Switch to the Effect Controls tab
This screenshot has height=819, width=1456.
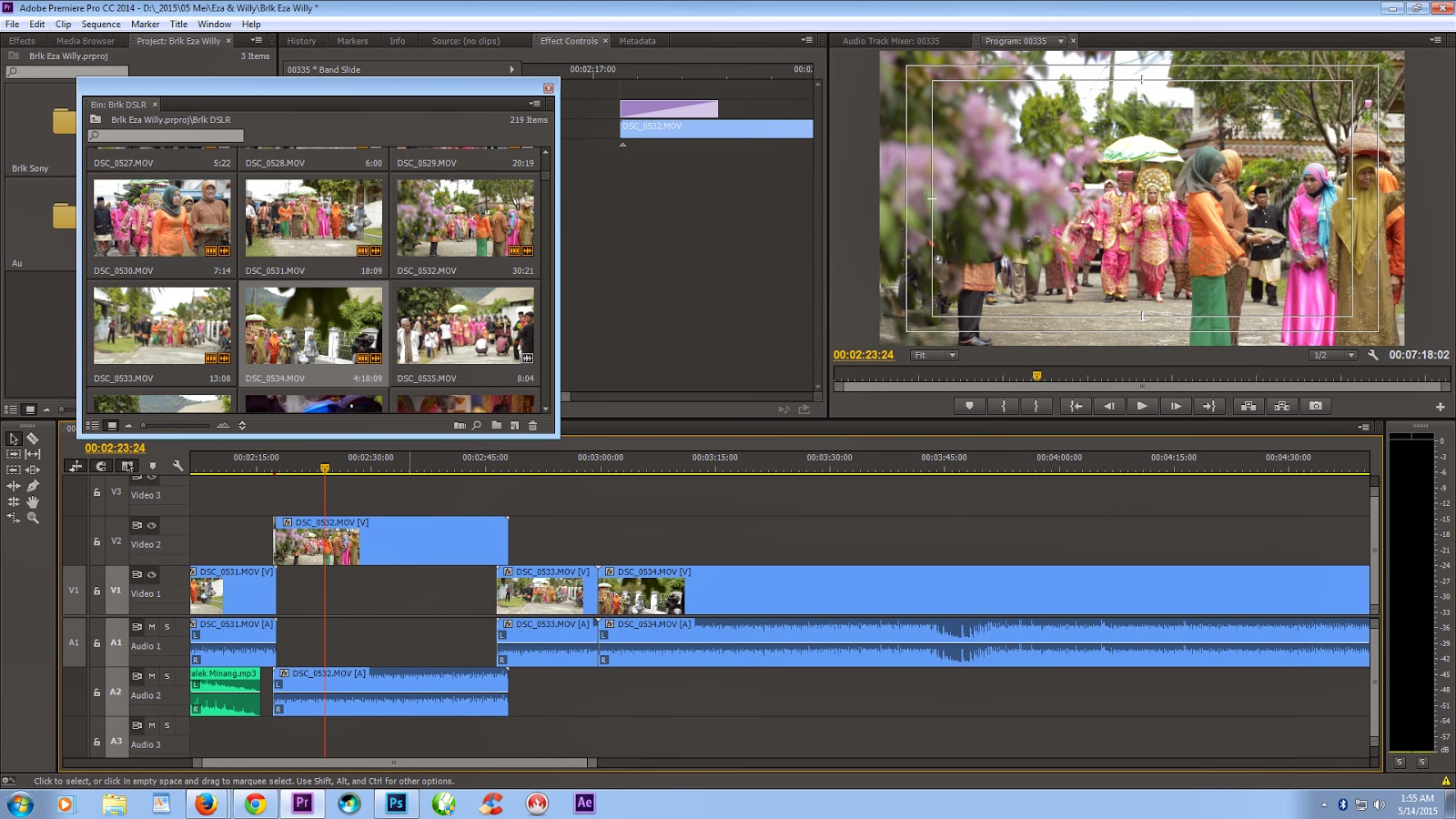point(569,41)
